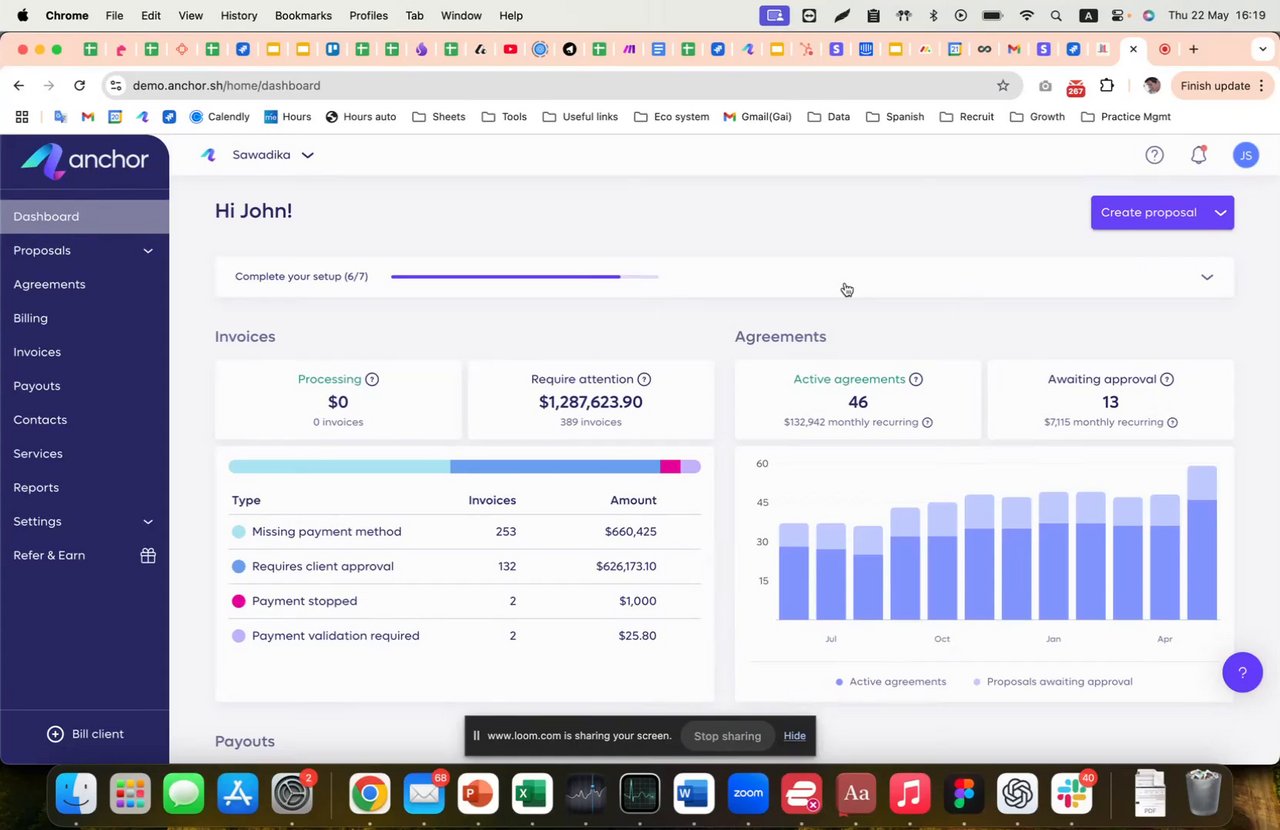The height and width of the screenshot is (830, 1280).
Task: Open the floating purple help bubble
Action: 1242,672
